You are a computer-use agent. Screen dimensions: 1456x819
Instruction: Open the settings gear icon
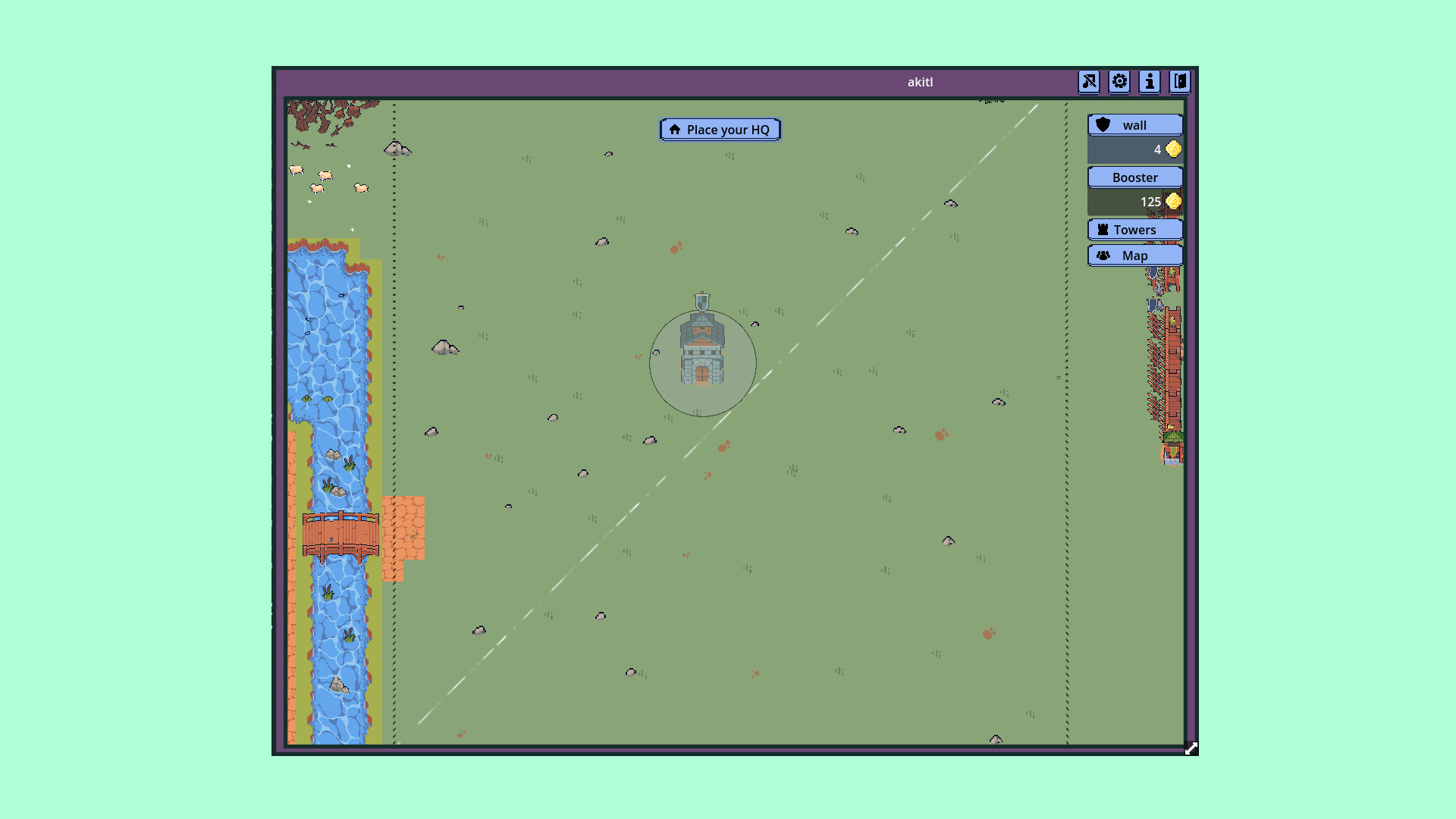1119,81
